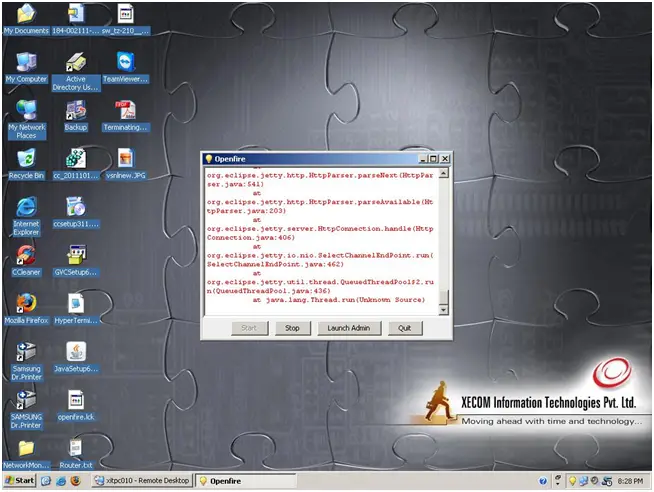Screen dimensions: 654x492
Task: Click the Openfire lightbulb tray icon
Action: point(573,481)
